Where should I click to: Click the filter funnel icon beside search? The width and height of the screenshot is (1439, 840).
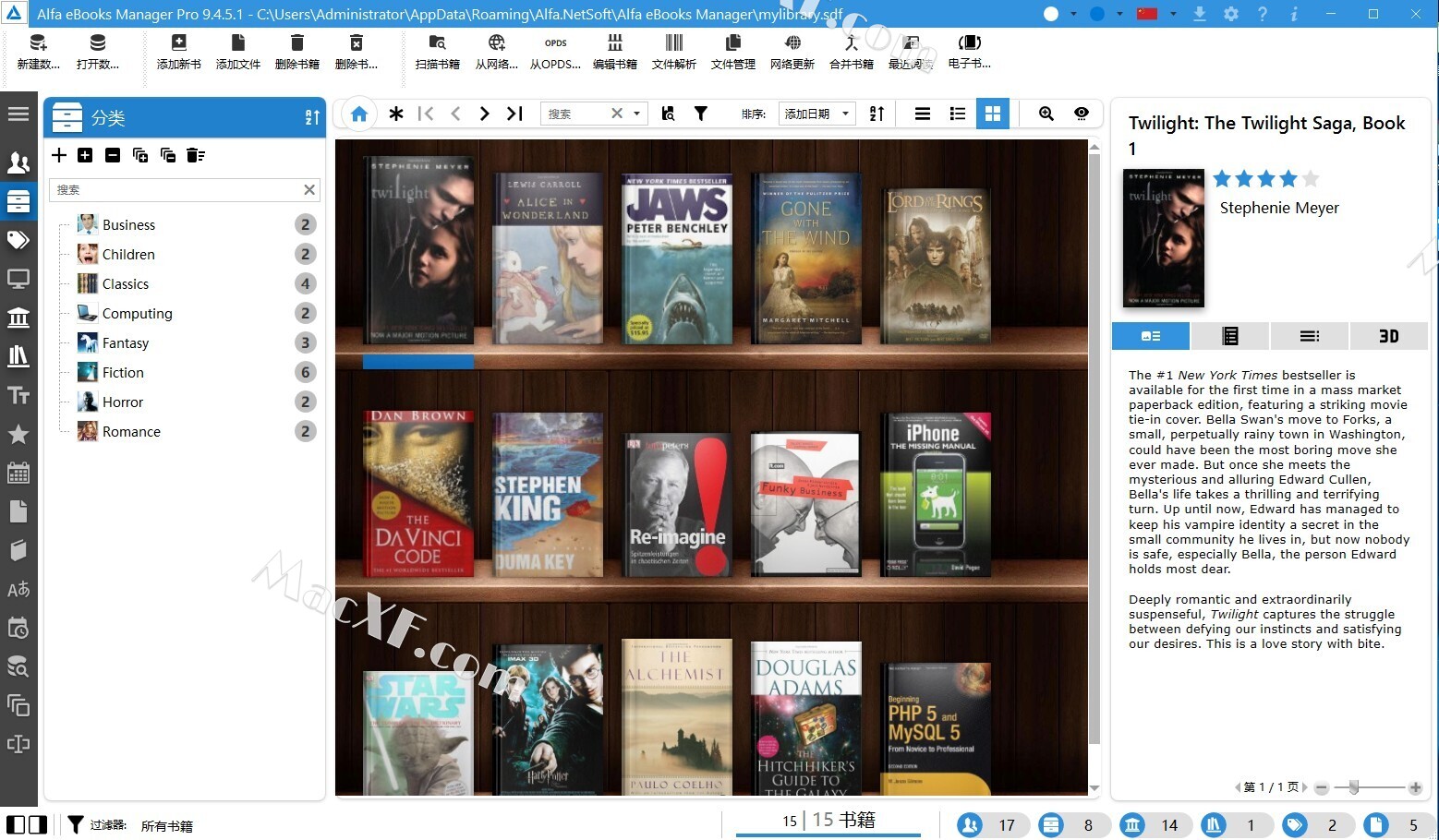pos(701,114)
